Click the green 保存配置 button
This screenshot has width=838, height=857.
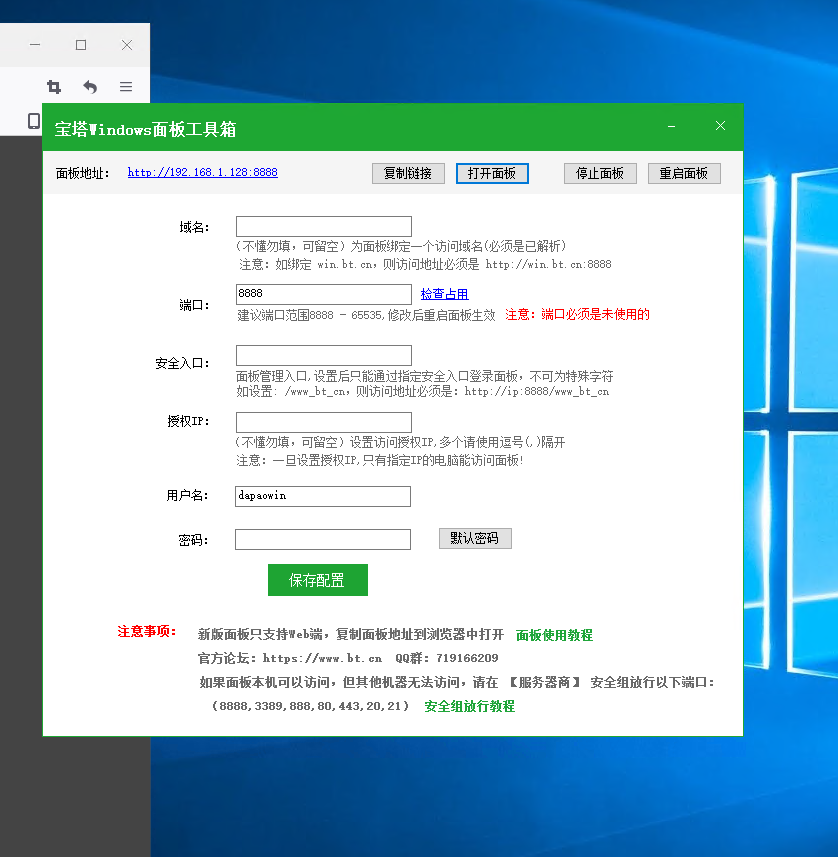point(318,580)
